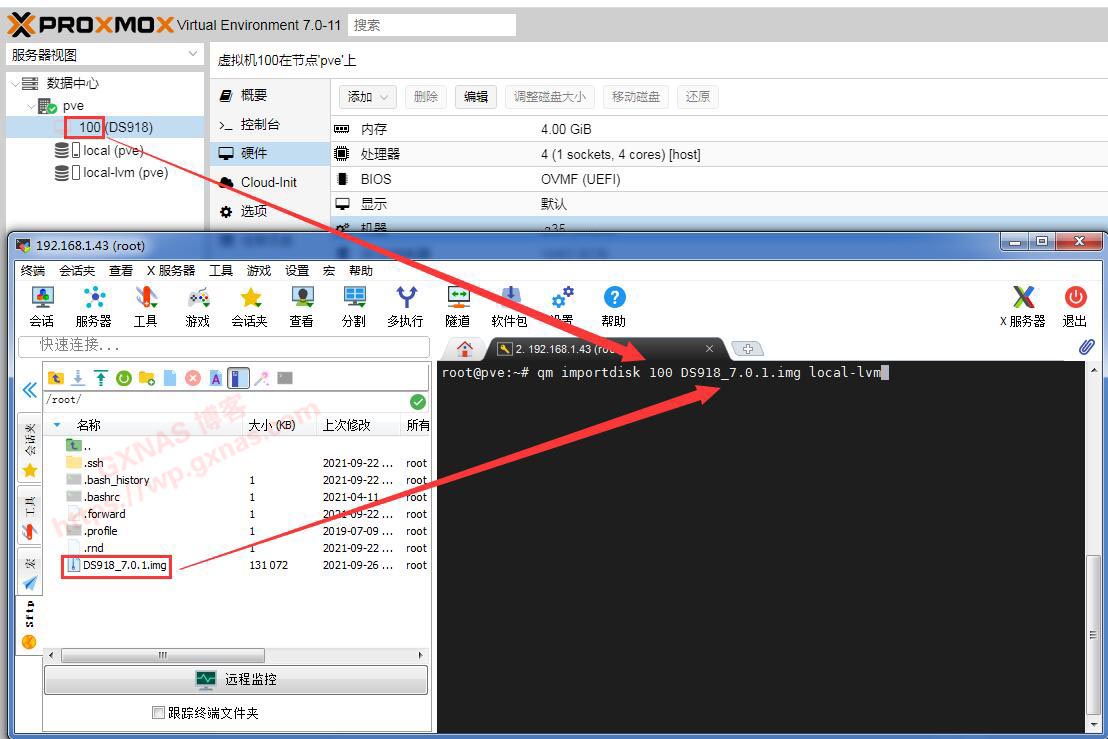Open the 添加 dropdown in hardware panel
1108x739 pixels.
(x=366, y=97)
